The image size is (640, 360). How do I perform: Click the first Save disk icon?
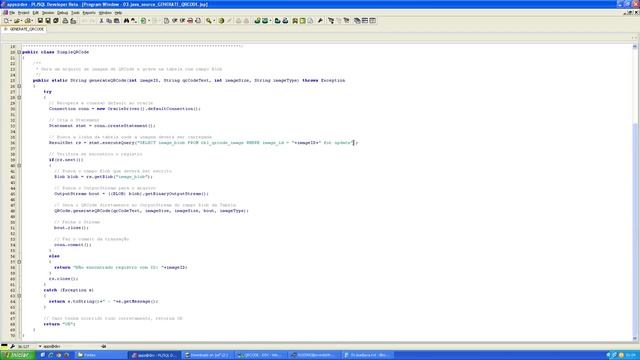[x=40, y=20]
